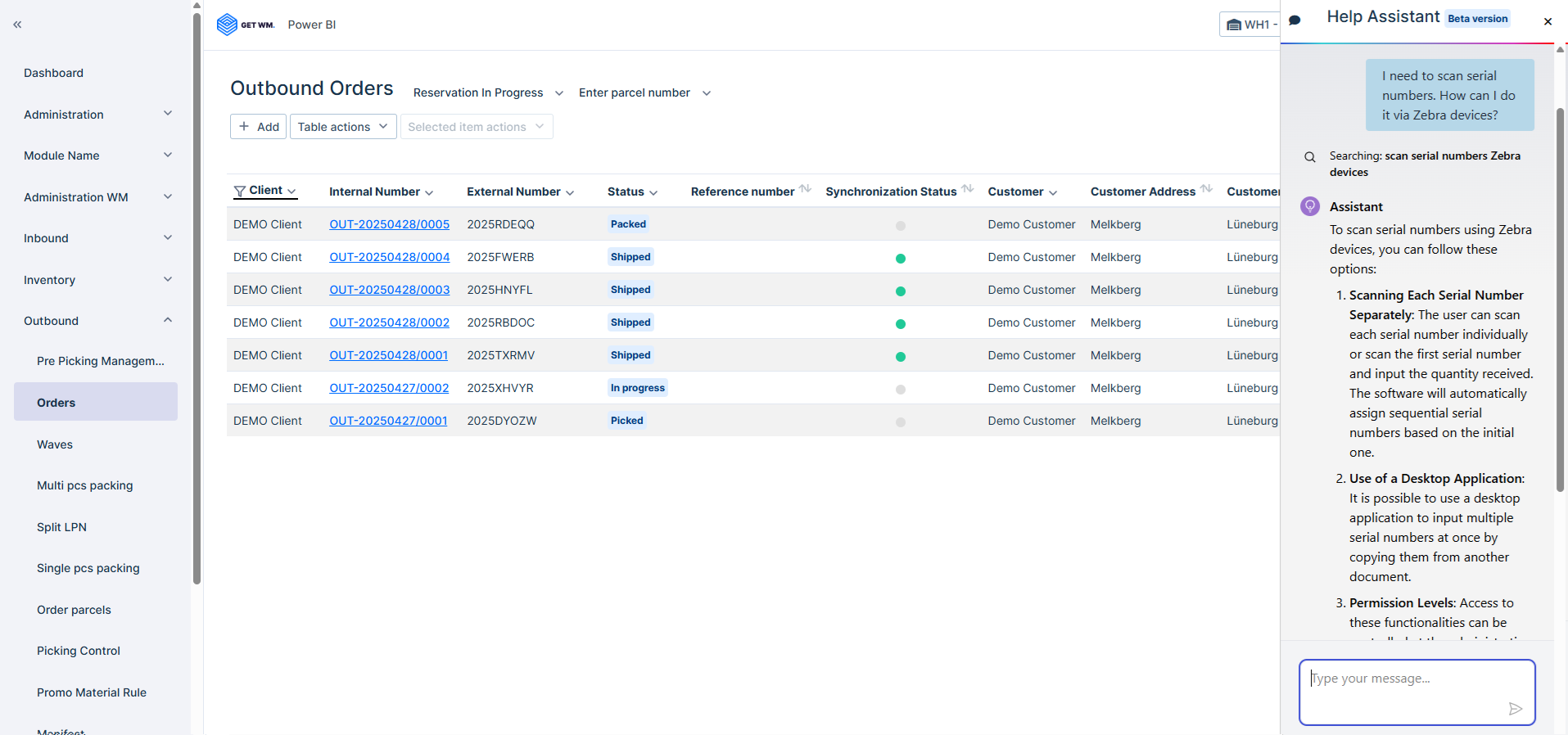Open Customer column menu
Viewport: 1568px width, 735px height.
(x=1053, y=193)
